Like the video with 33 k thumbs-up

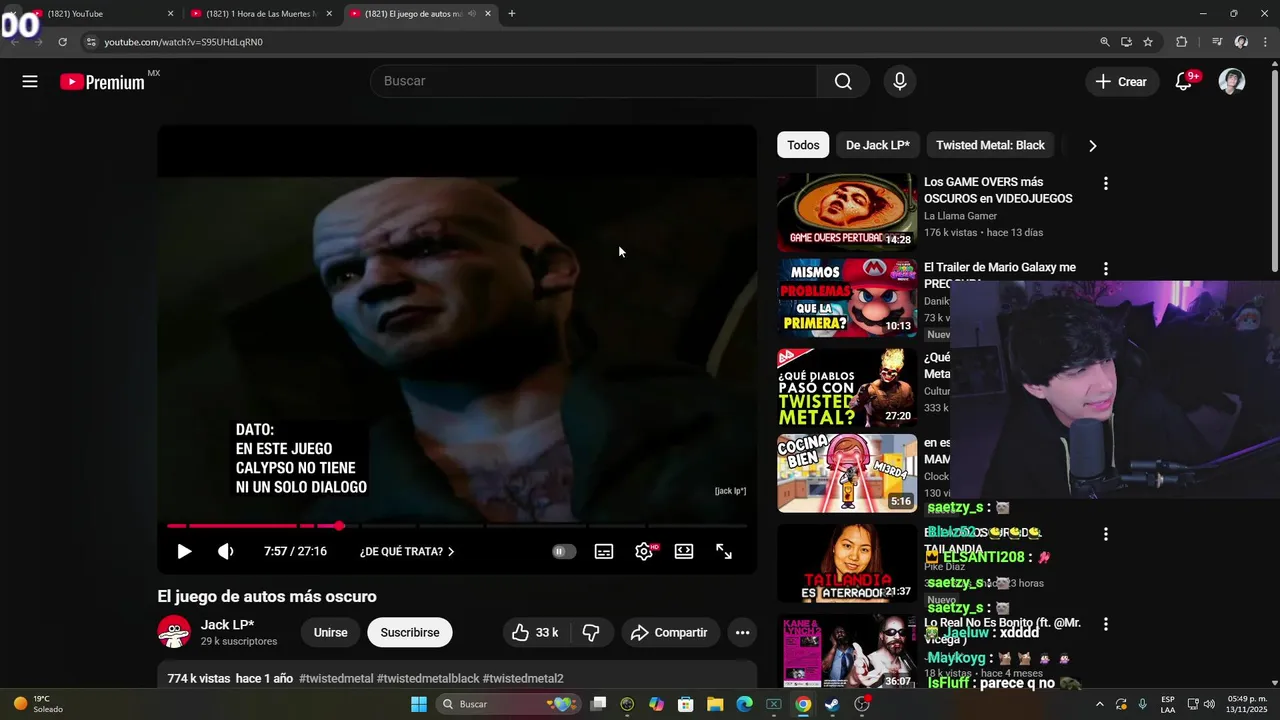tap(535, 632)
